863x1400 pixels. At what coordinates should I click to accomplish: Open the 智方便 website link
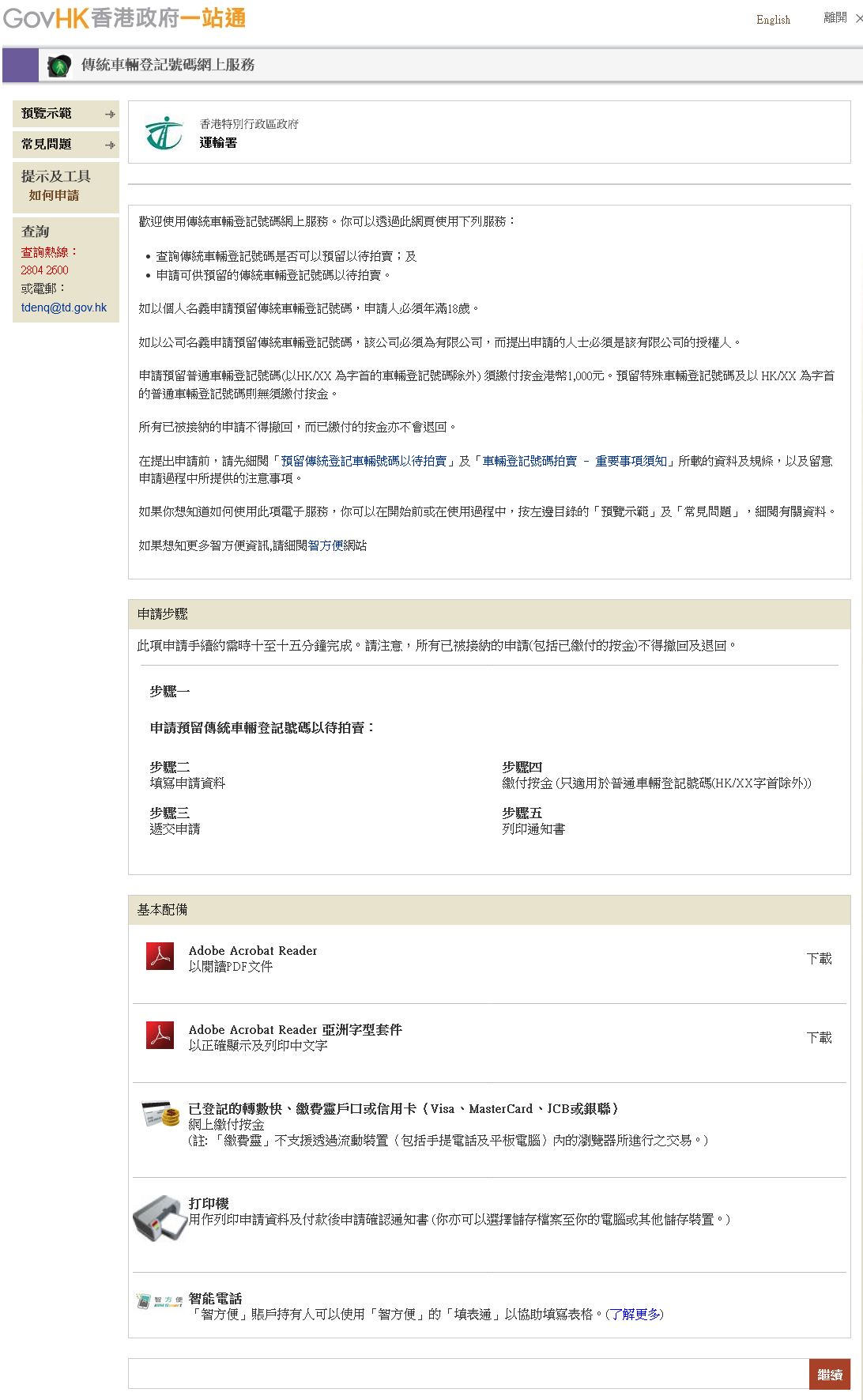326,545
